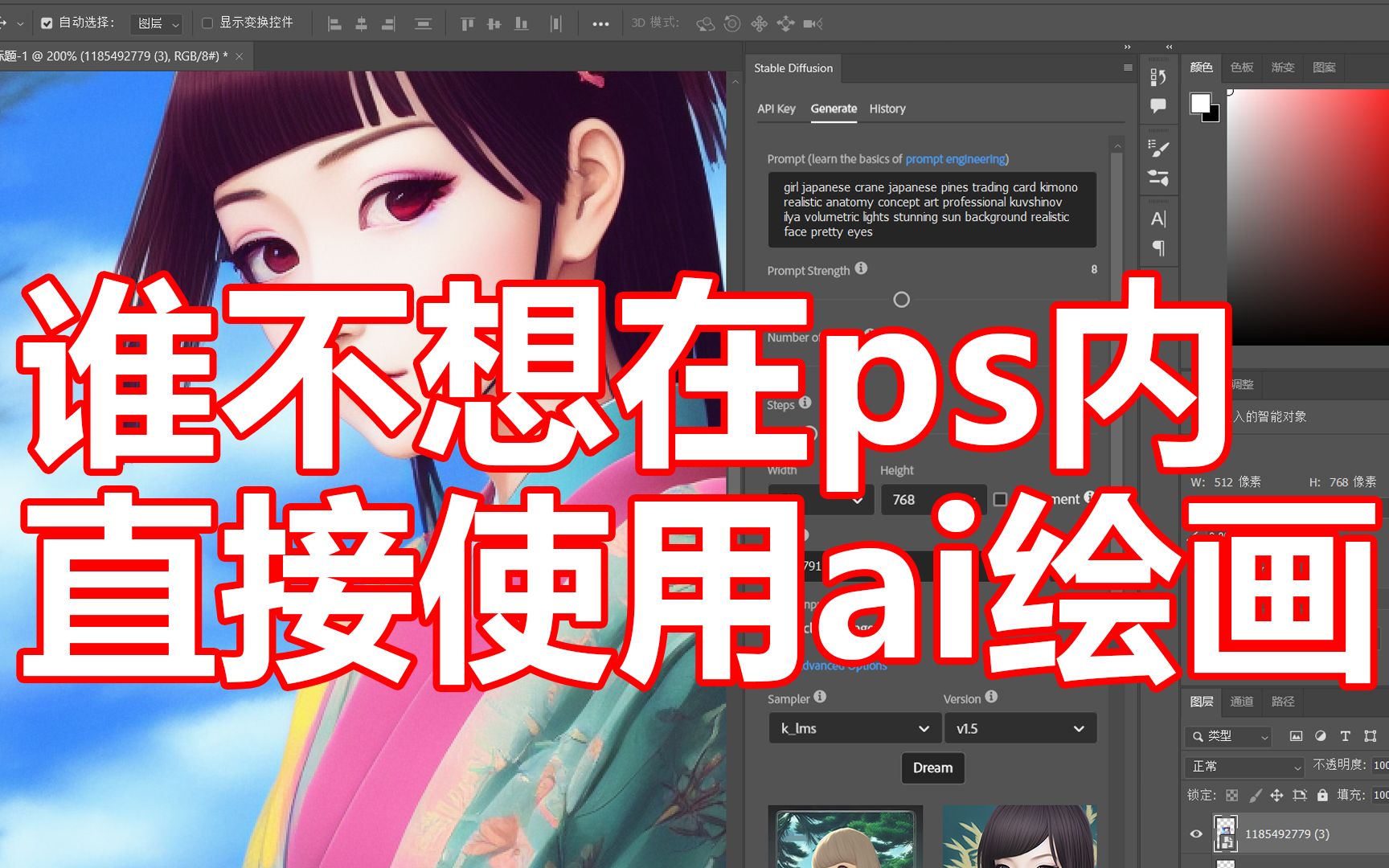The image size is (1389, 868).
Task: Click Prompt Strength info icon
Action: pyautogui.click(x=861, y=268)
